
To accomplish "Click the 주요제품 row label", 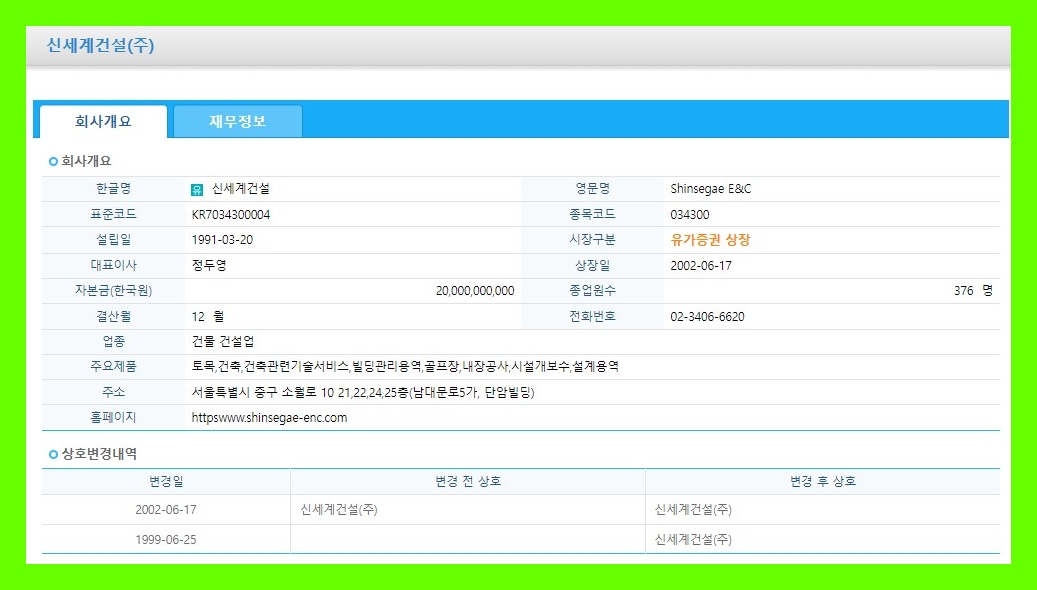I will 114,366.
